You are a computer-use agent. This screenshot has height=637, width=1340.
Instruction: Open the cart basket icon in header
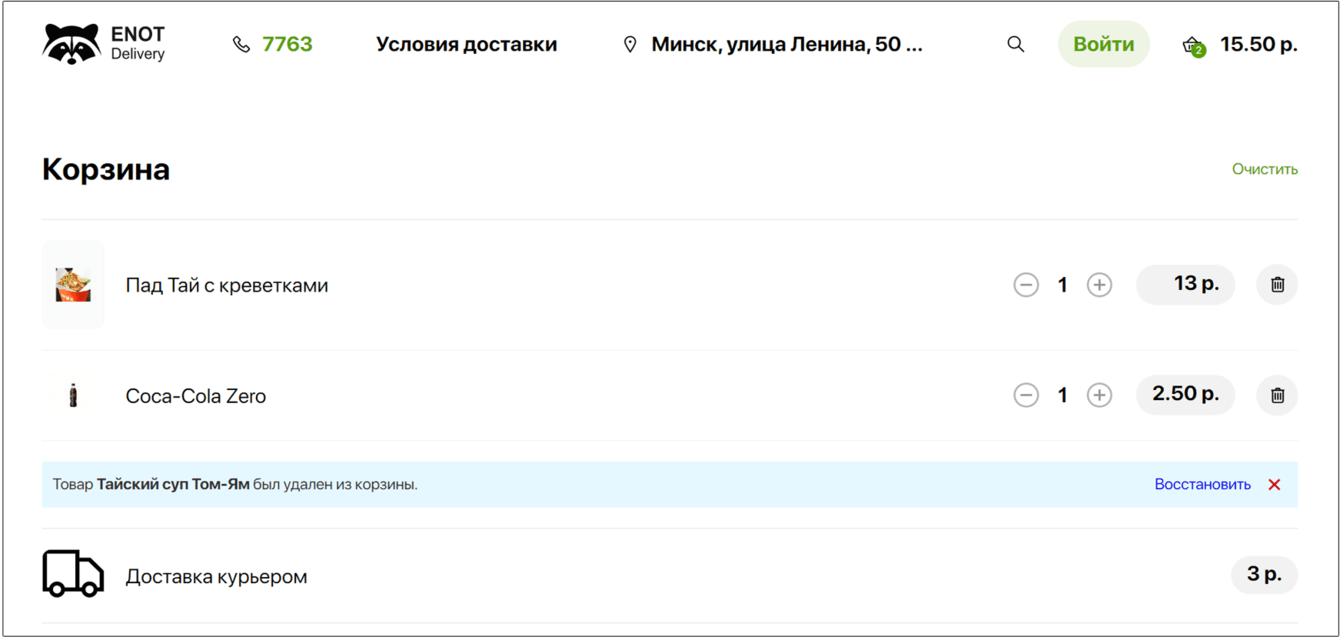click(x=1193, y=45)
